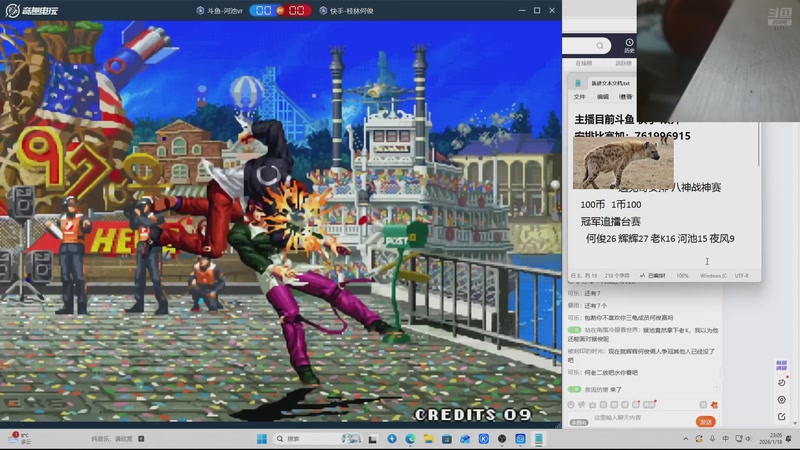Screen dimensions: 800x450
Task: Click the Notepad document icon beside file tab
Action: [x=578, y=83]
